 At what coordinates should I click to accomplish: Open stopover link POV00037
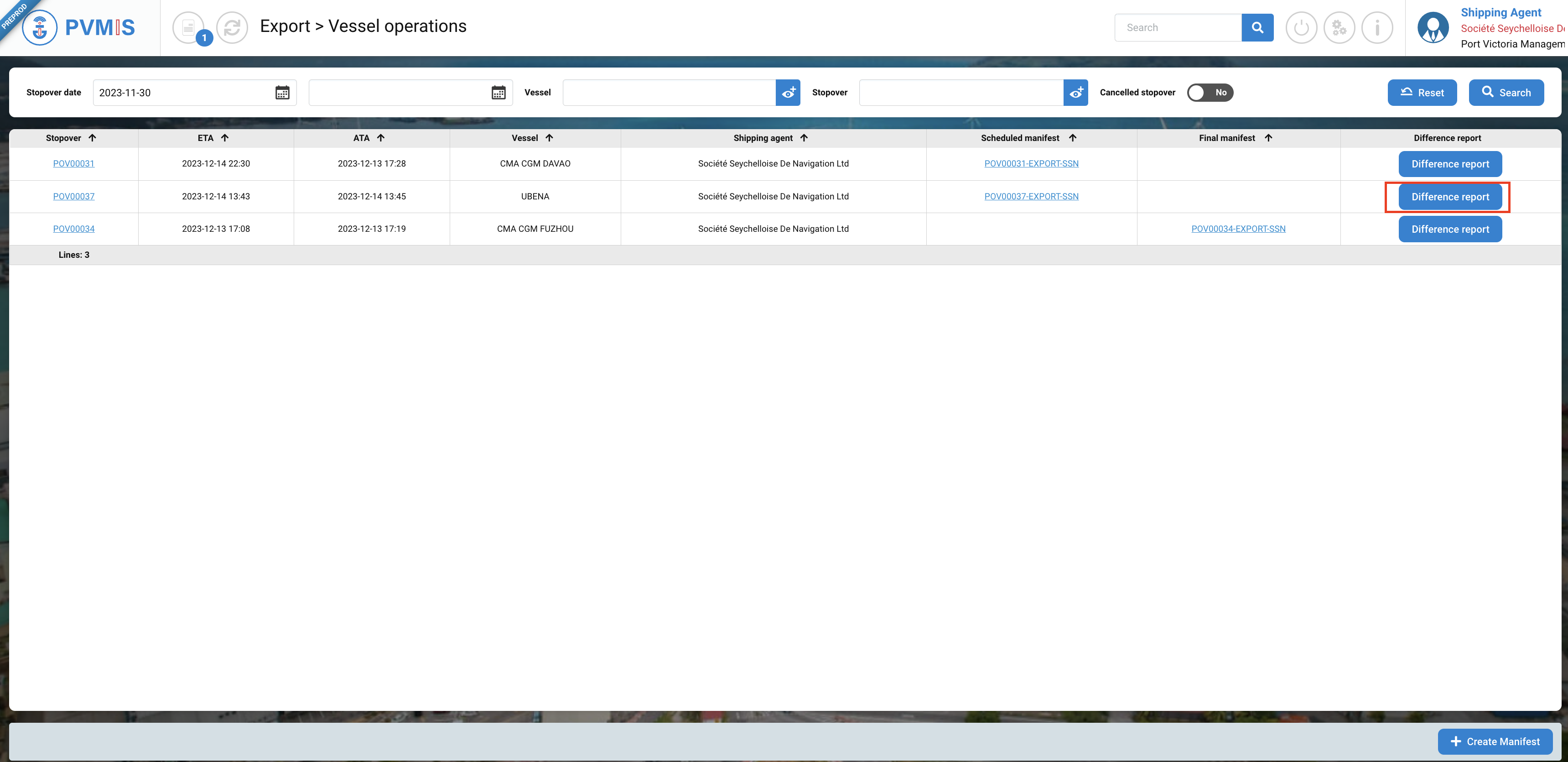coord(73,196)
